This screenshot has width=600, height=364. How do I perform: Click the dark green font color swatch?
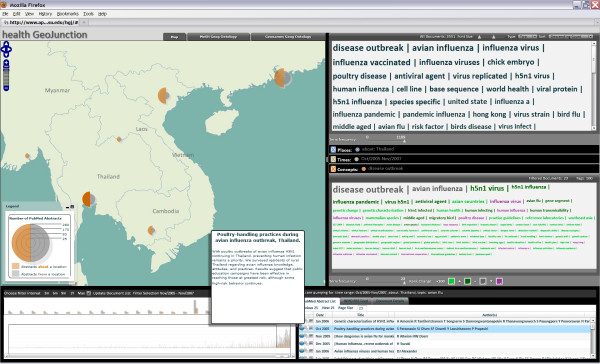point(467,281)
